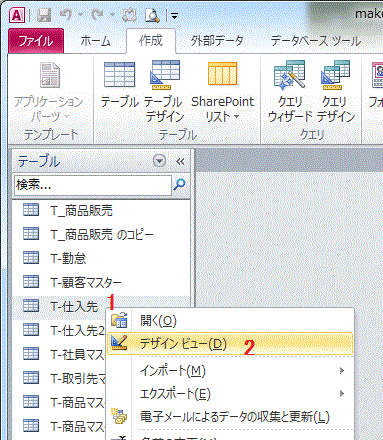Choose 開く(O) from context menu
This screenshot has width=383, height=440.
(230, 321)
